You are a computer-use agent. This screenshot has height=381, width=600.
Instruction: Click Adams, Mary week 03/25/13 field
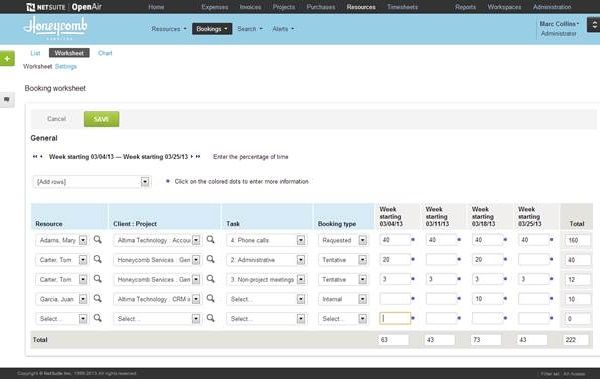click(x=534, y=240)
